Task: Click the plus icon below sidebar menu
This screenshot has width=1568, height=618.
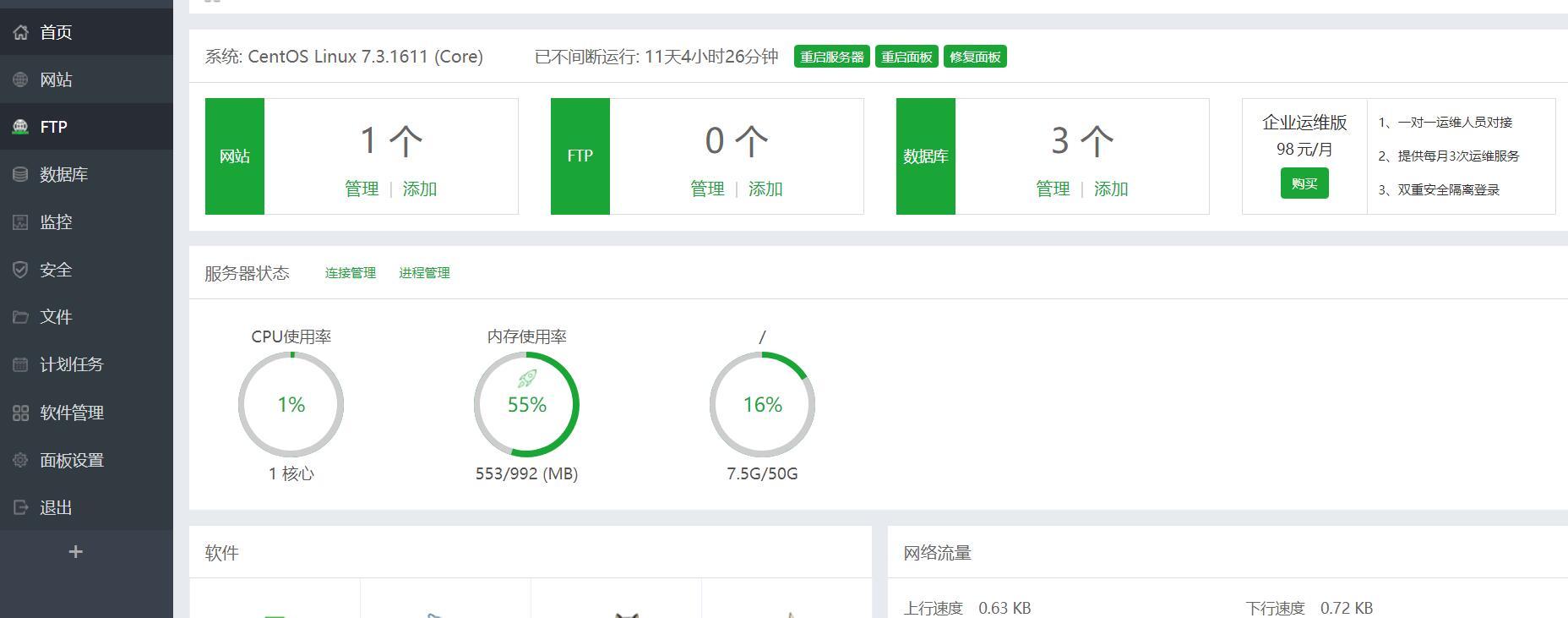Action: (x=75, y=552)
